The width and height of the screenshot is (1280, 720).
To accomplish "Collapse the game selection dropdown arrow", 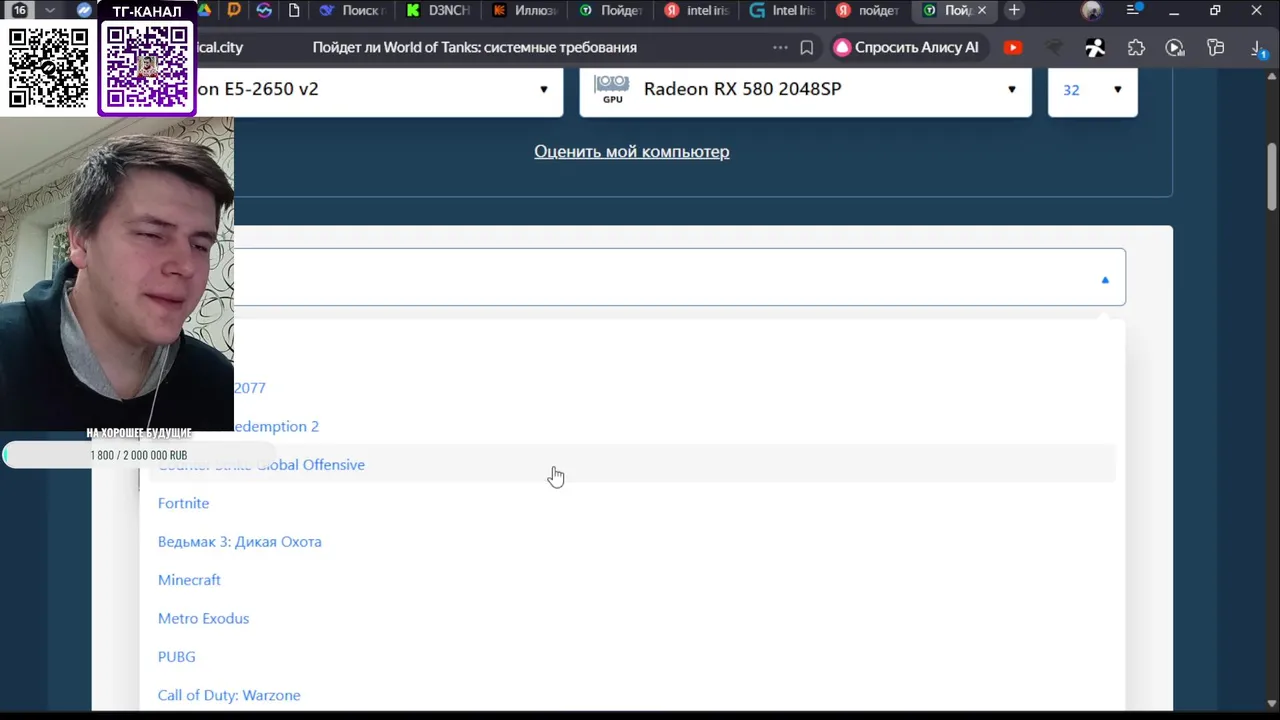I will [x=1105, y=280].
